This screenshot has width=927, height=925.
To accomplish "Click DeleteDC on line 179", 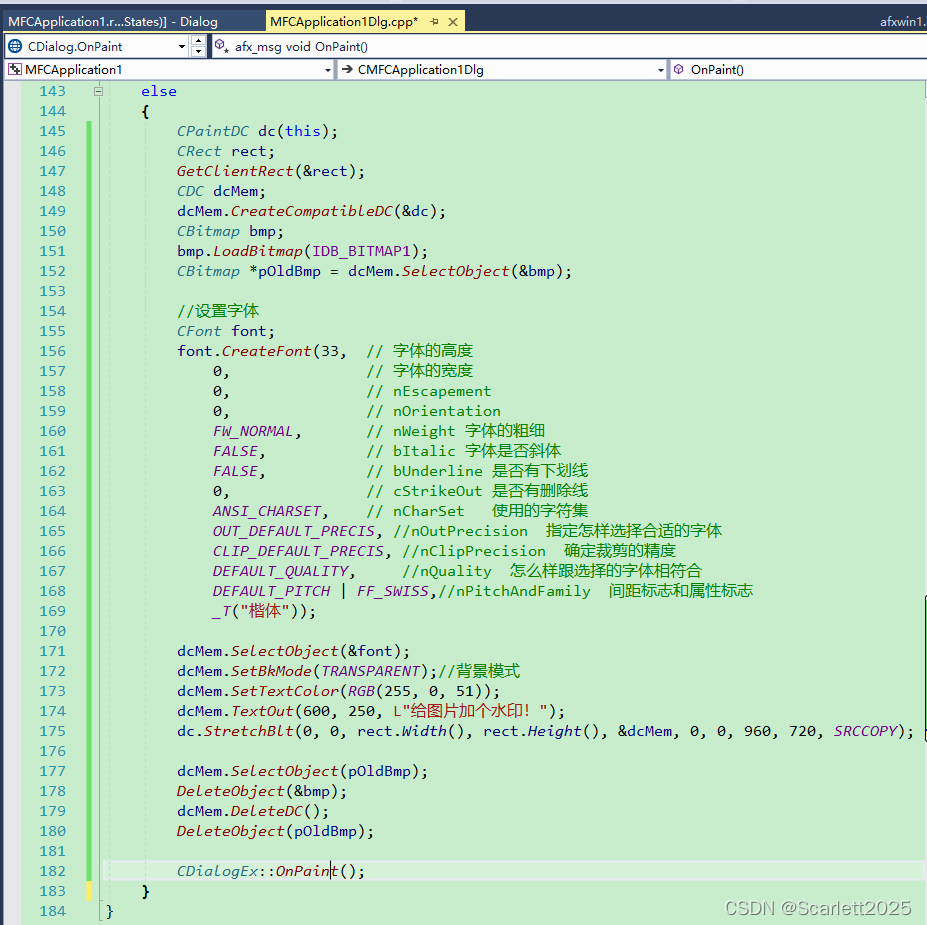I will tap(267, 812).
